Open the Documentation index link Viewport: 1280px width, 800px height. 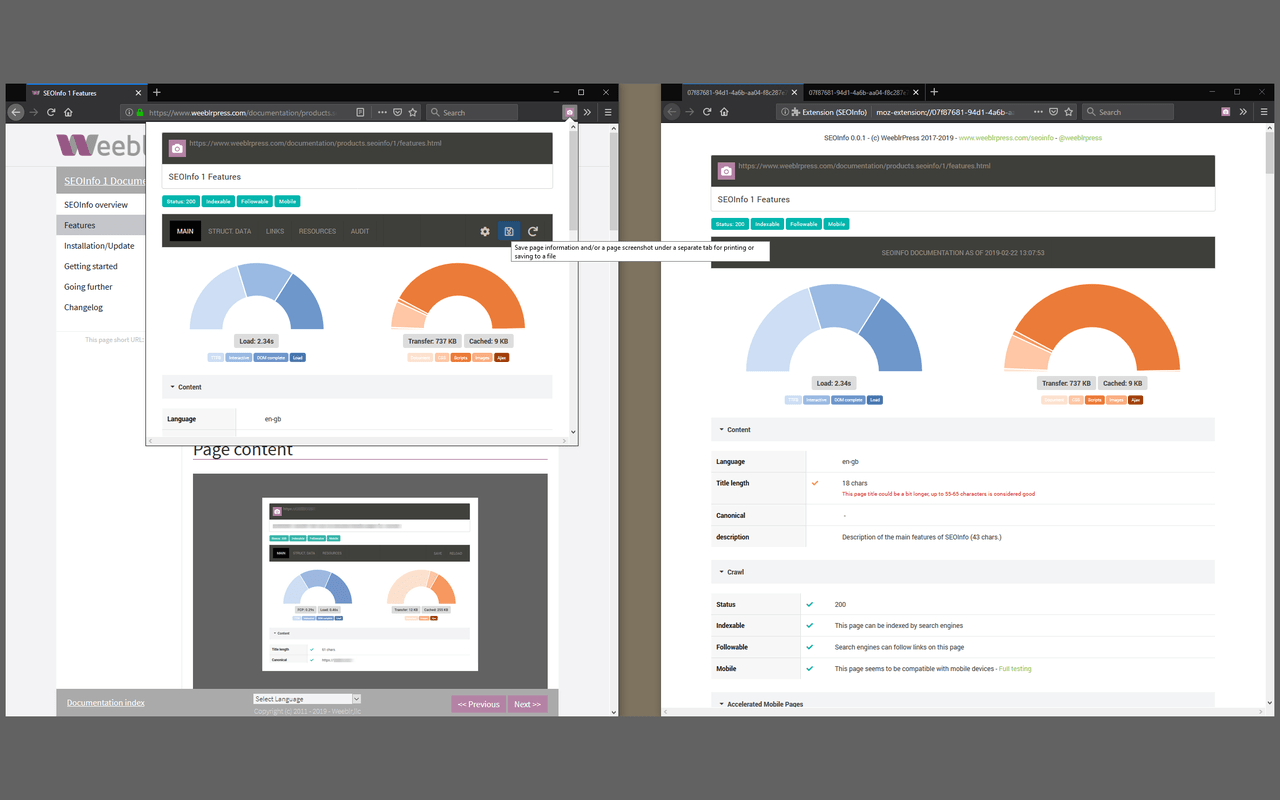click(x=105, y=703)
